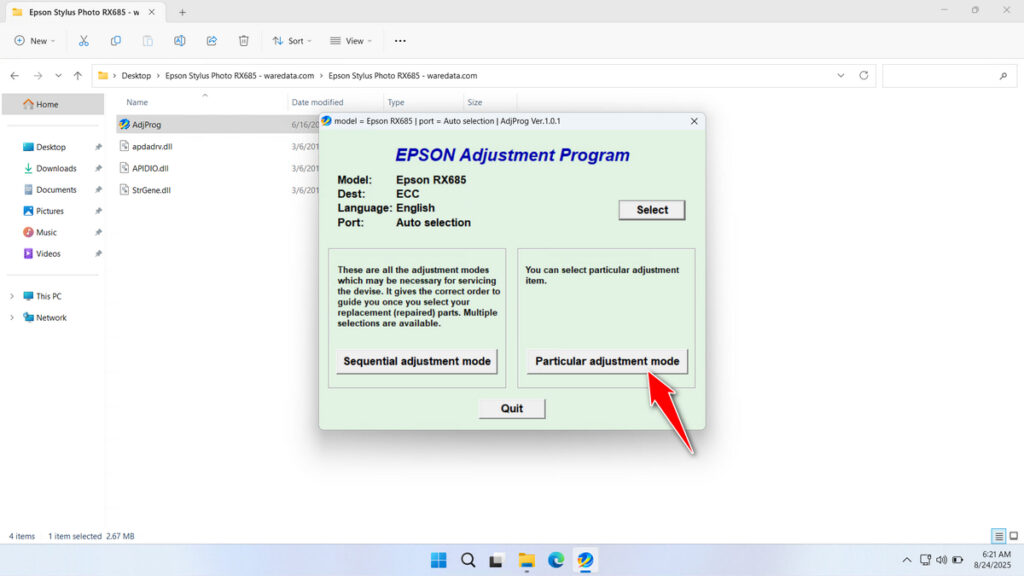This screenshot has height=576, width=1024.
Task: Close the AdjProg dialog window
Action: tap(694, 121)
